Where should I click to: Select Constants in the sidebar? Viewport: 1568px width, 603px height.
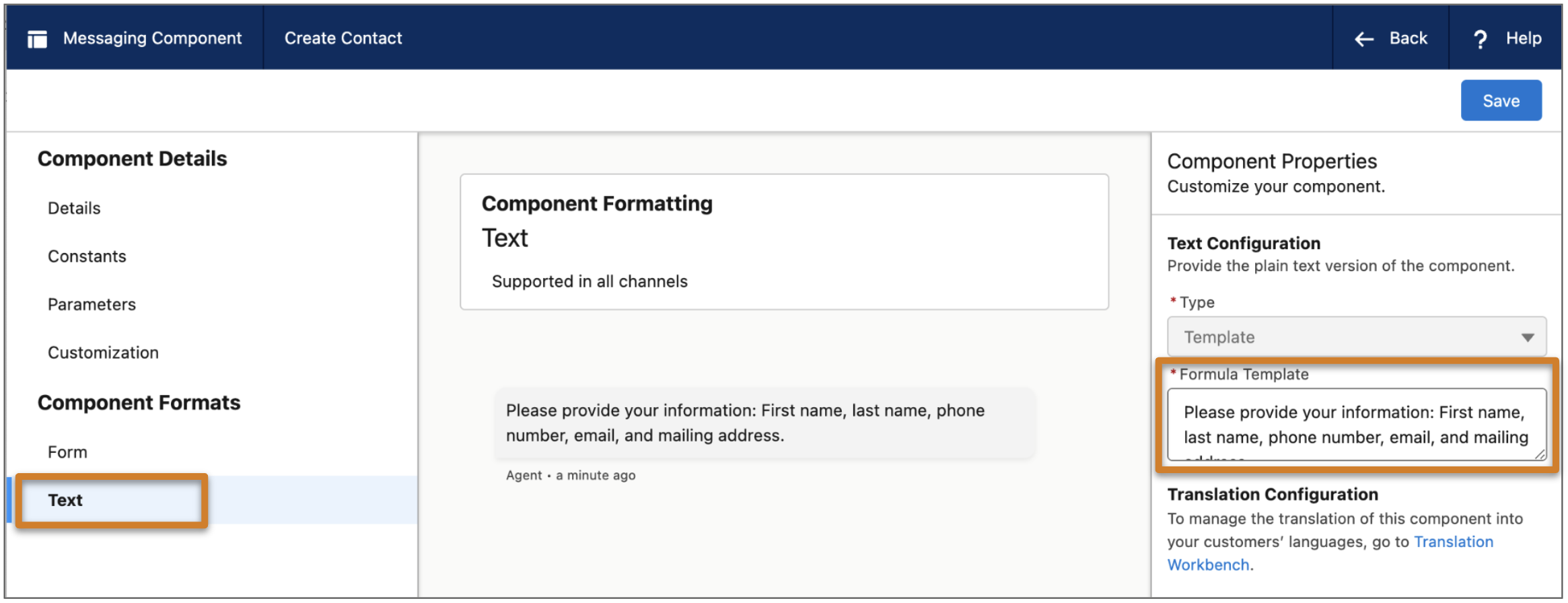click(x=87, y=256)
